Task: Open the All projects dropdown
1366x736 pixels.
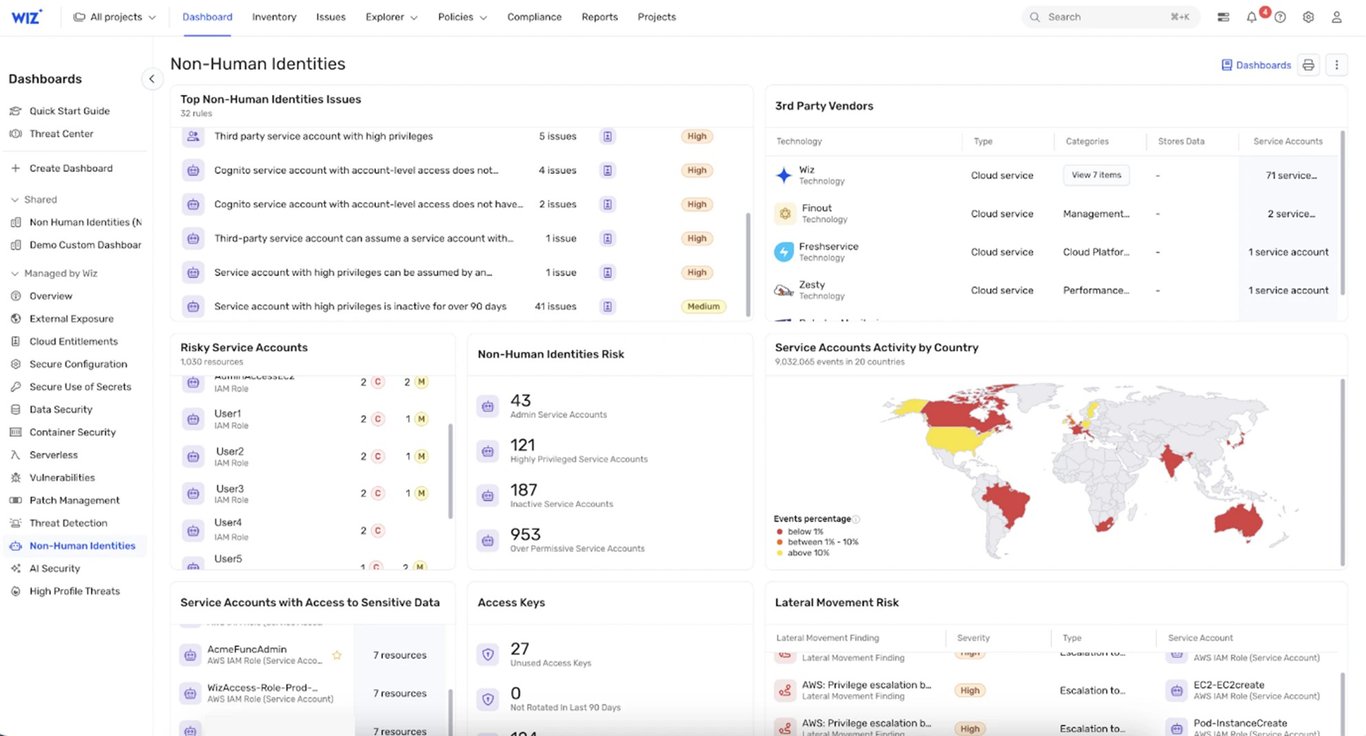Action: point(114,16)
